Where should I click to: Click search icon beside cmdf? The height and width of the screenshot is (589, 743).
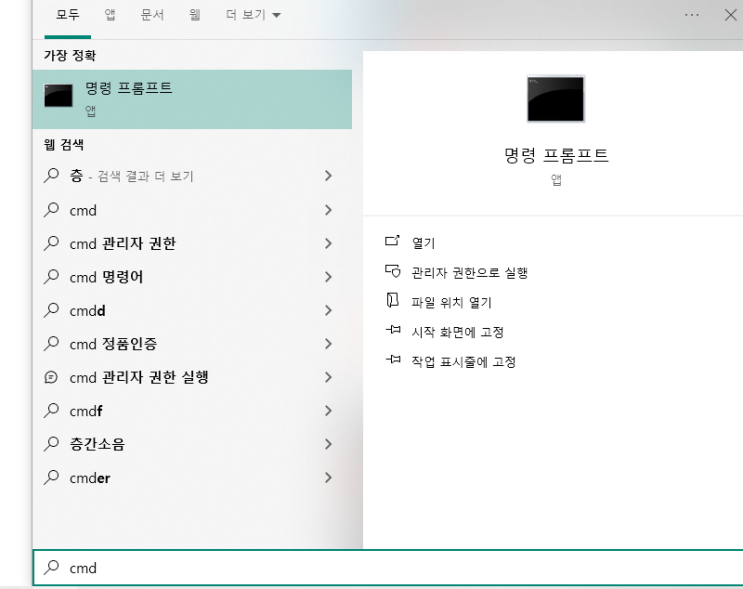click(x=51, y=410)
